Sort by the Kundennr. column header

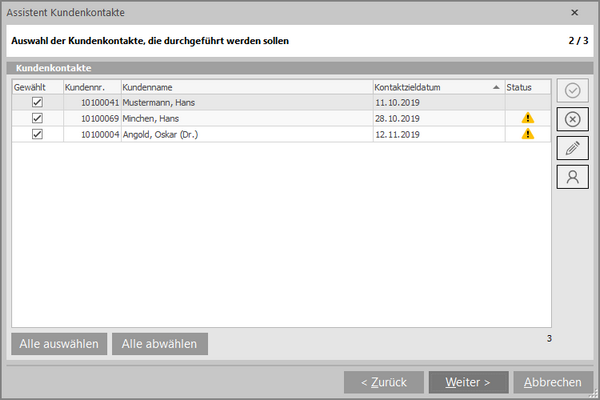[91, 87]
